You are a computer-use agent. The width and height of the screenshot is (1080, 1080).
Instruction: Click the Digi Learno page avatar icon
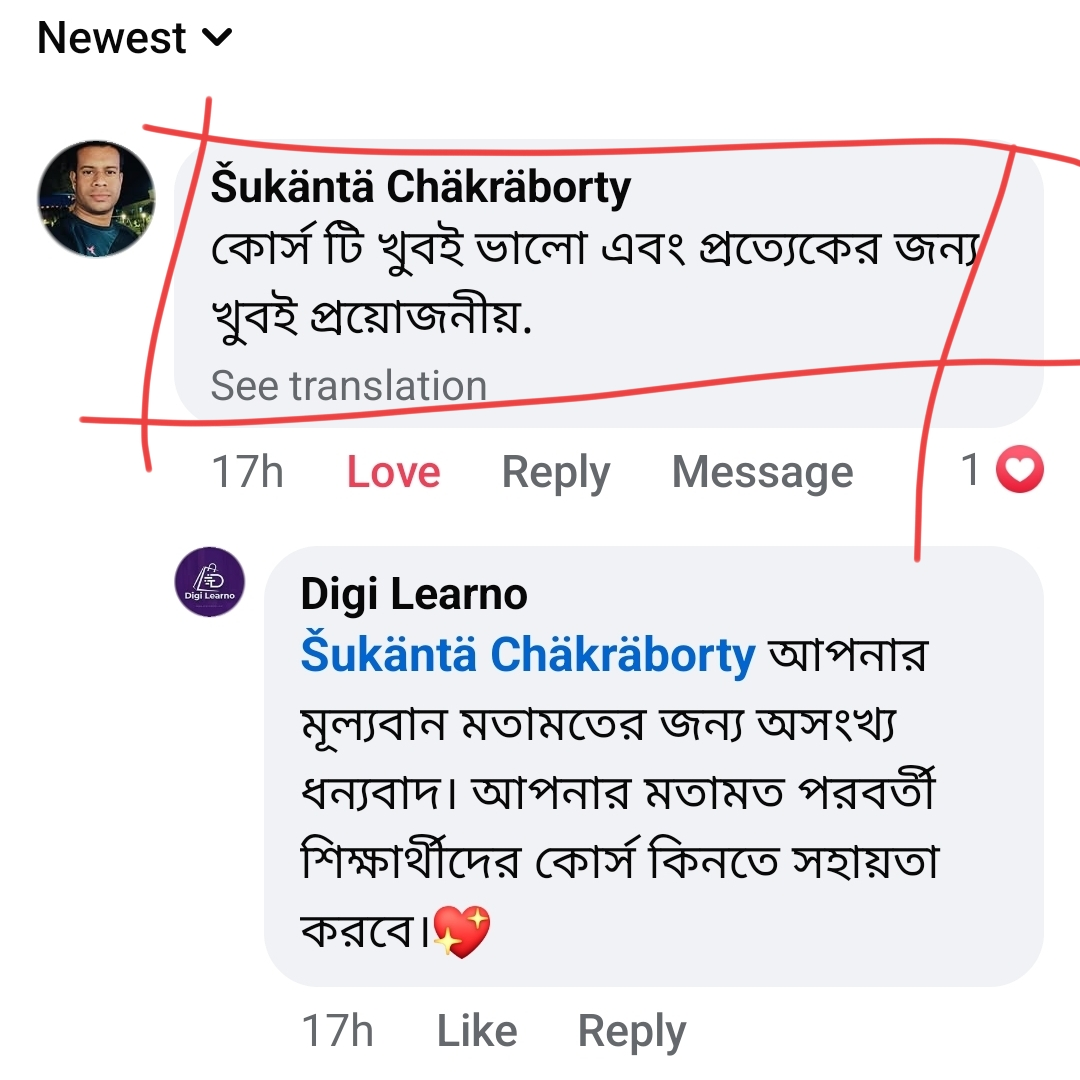209,582
